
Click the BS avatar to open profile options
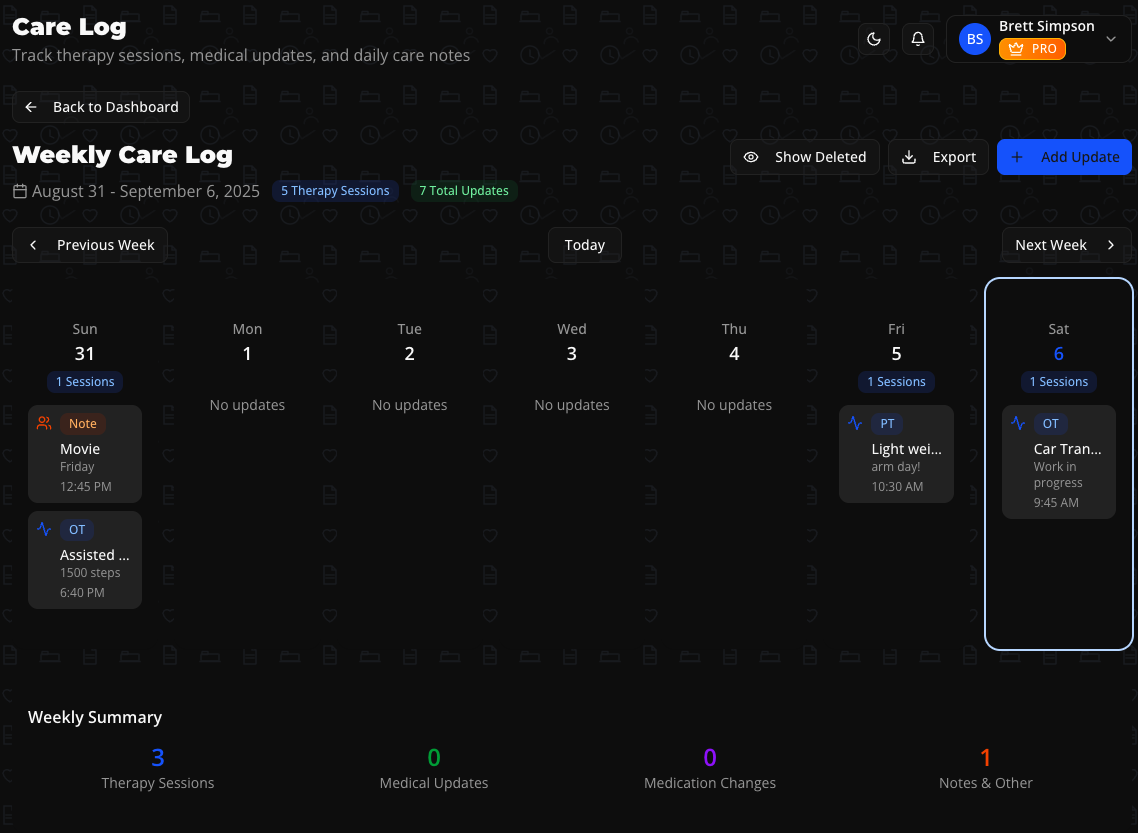pyautogui.click(x=973, y=38)
